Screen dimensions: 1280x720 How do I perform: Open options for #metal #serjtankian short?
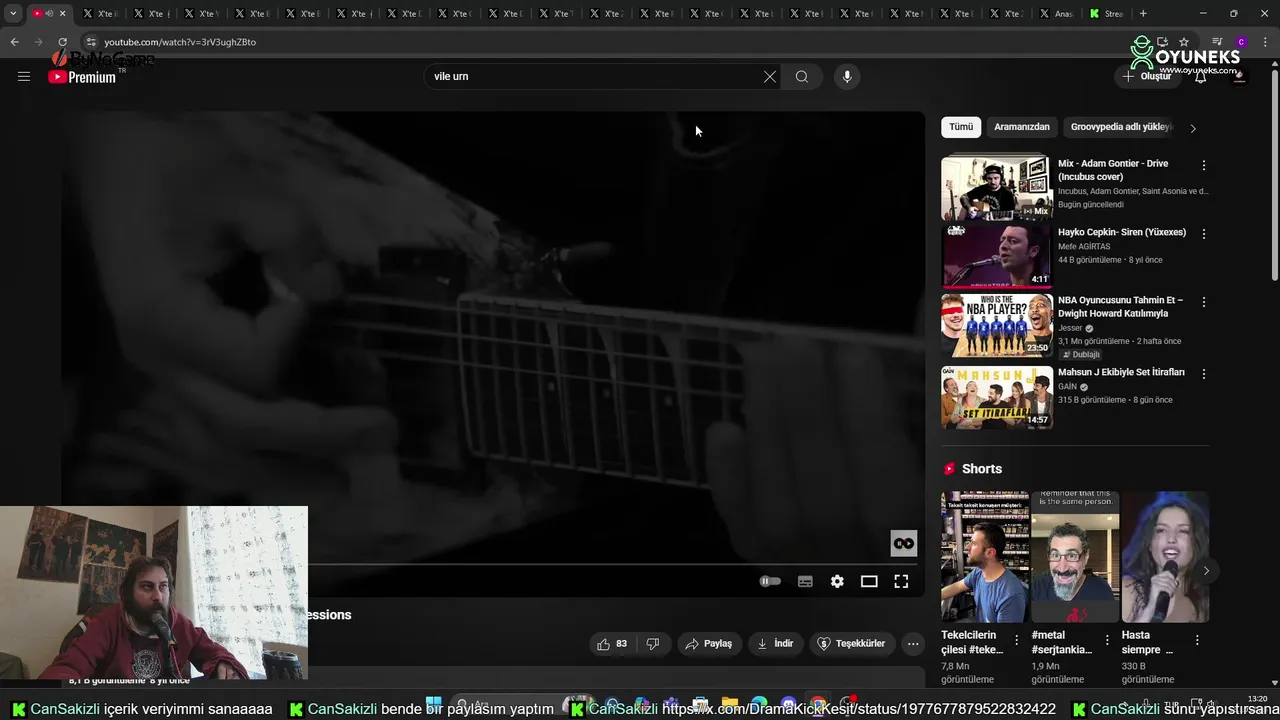[1107, 640]
